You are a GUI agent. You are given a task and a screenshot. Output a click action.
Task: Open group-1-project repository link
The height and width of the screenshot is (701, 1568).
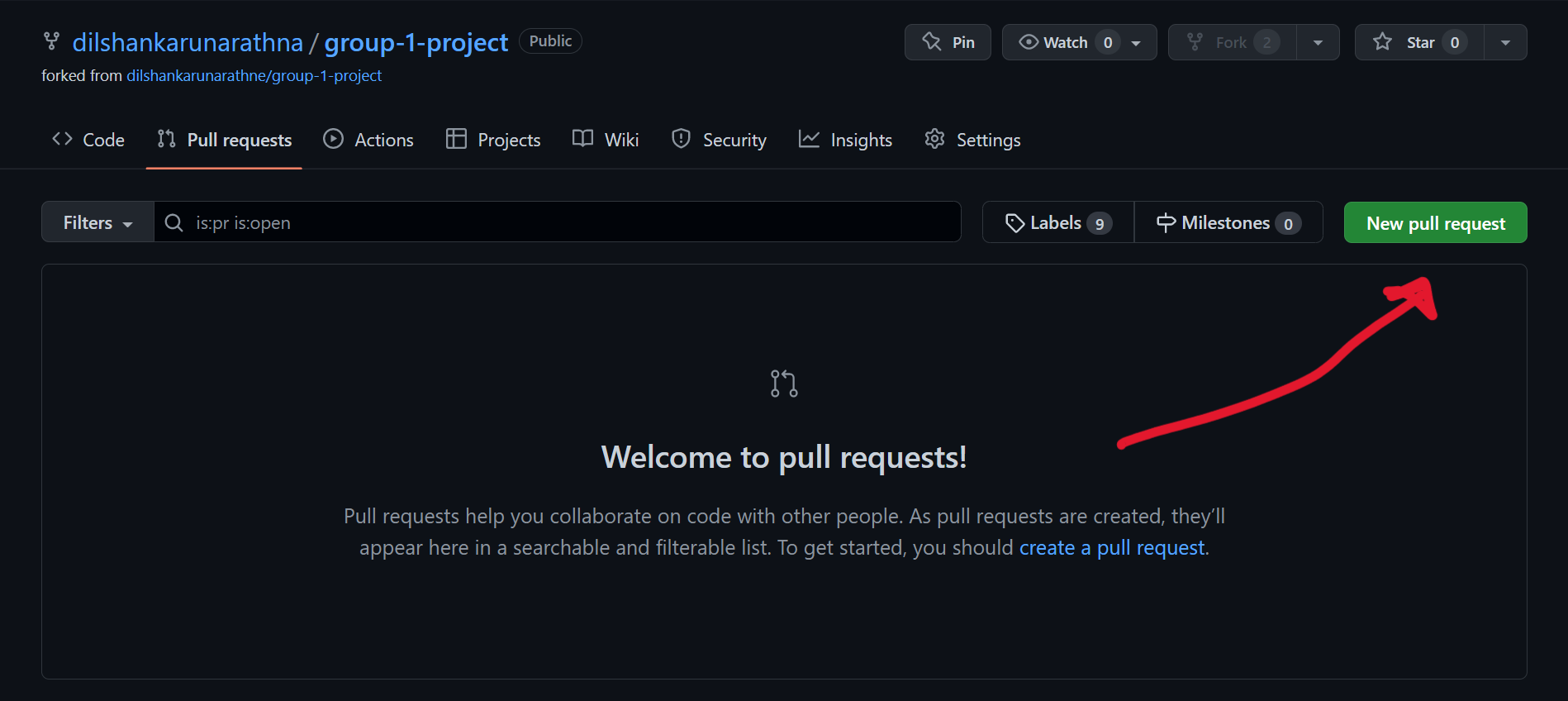[x=416, y=42]
